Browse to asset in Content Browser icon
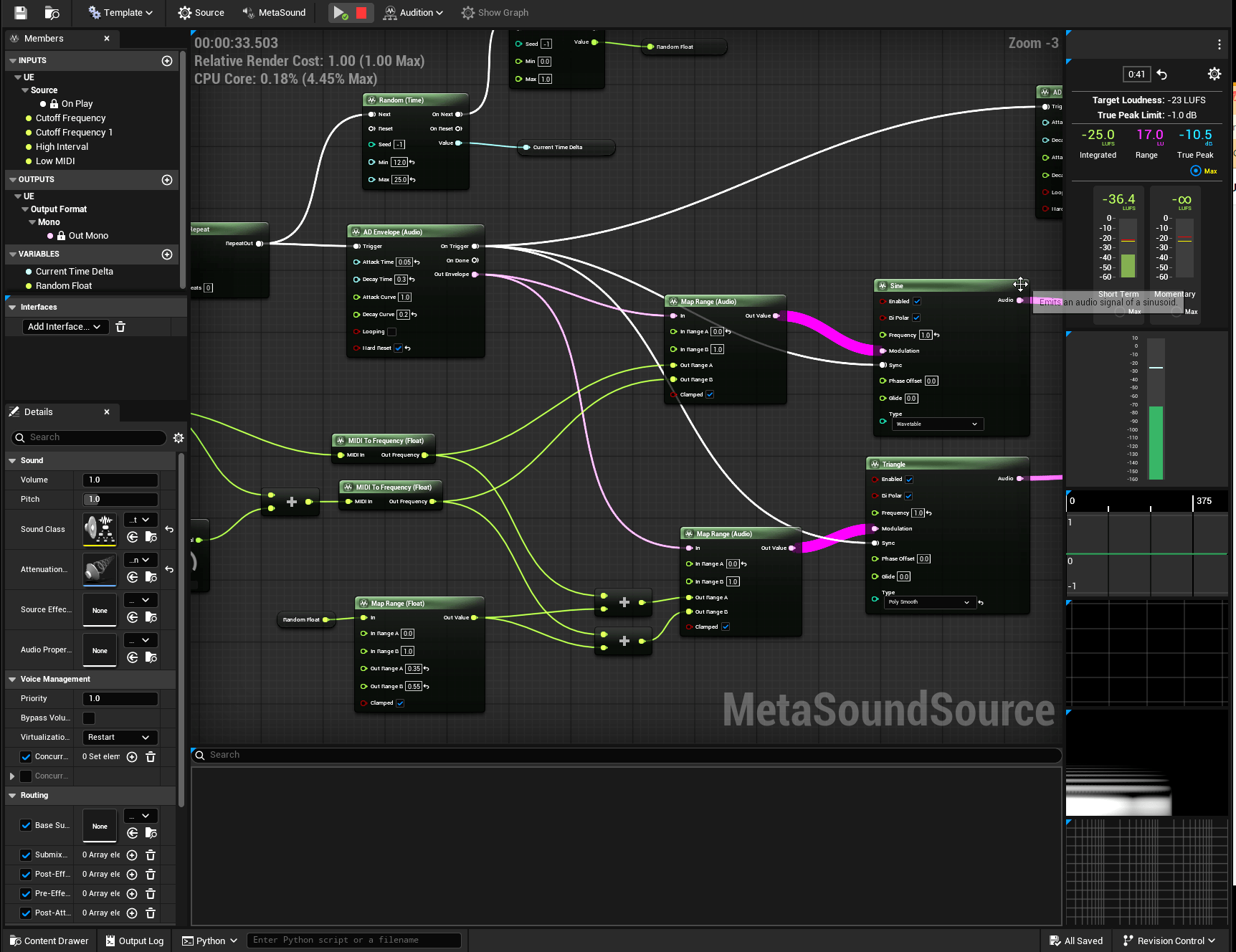This screenshot has width=1236, height=952. pyautogui.click(x=52, y=12)
